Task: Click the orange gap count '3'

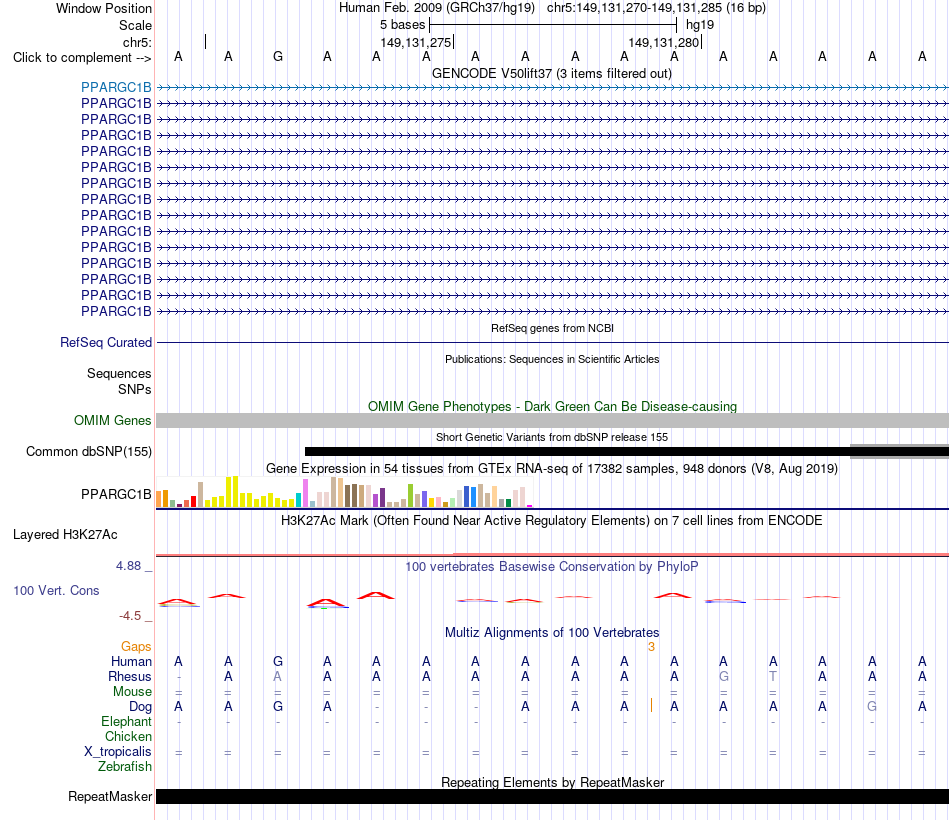Action: pyautogui.click(x=651, y=647)
